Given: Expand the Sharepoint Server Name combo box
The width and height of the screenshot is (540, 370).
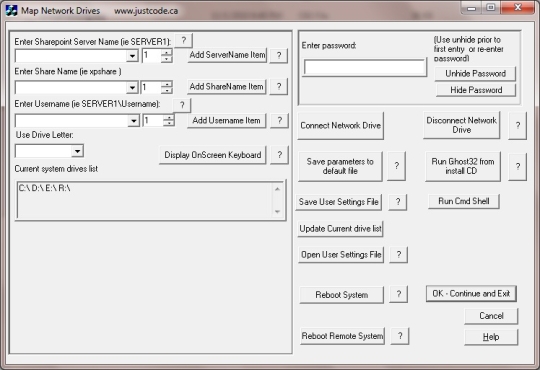Looking at the screenshot, I should click(132, 56).
